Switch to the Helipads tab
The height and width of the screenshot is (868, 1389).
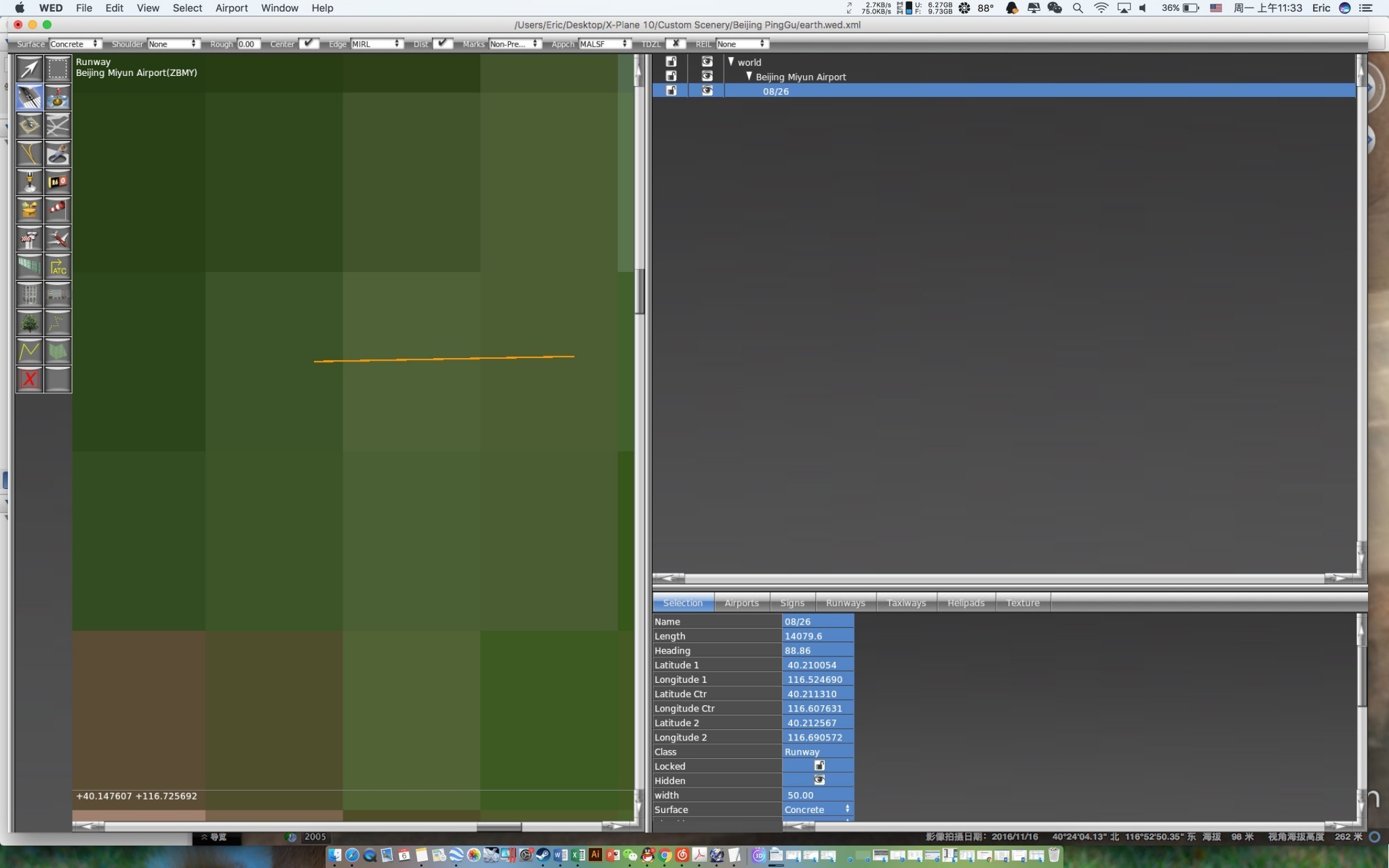(x=966, y=602)
